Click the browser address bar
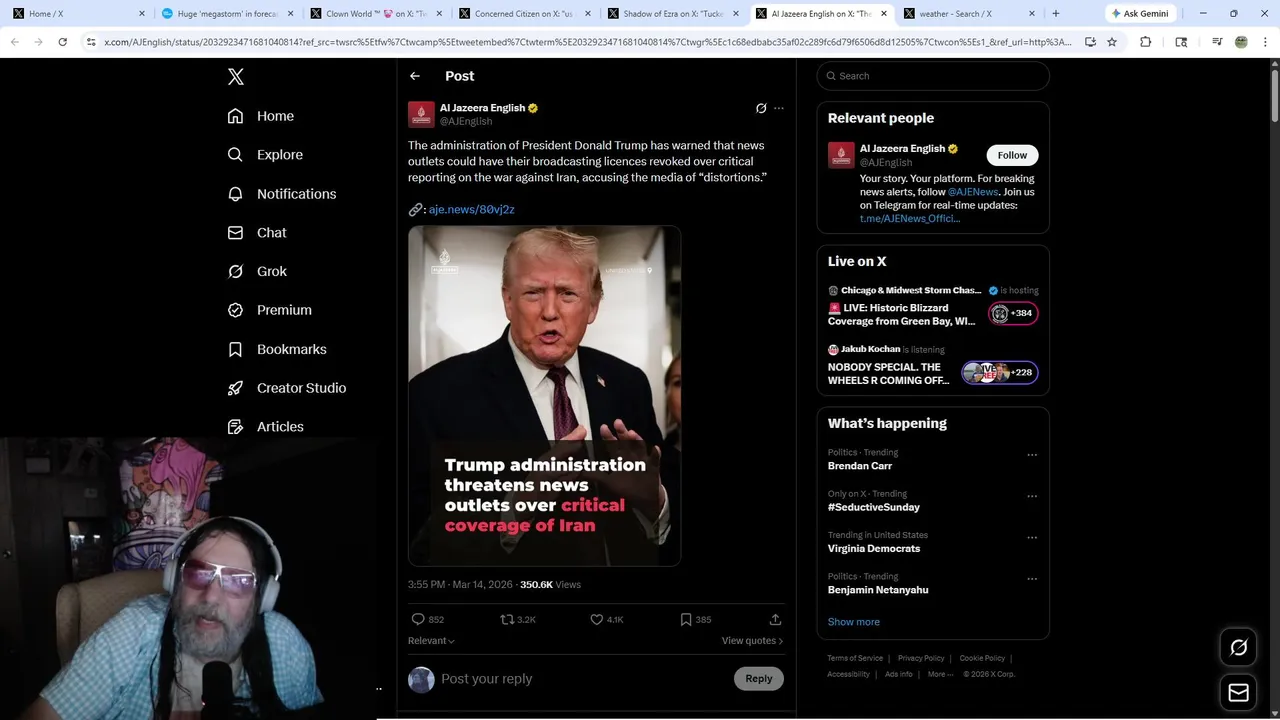Screen dimensions: 1280x720 pos(587,42)
